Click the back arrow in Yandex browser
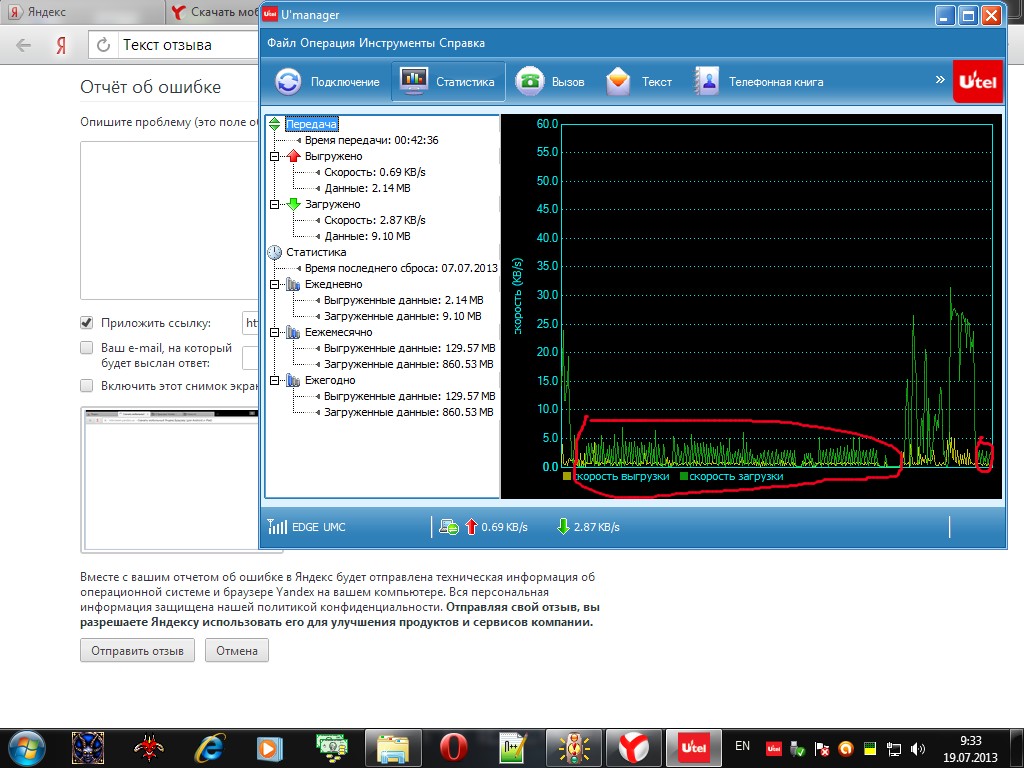 pyautogui.click(x=24, y=45)
